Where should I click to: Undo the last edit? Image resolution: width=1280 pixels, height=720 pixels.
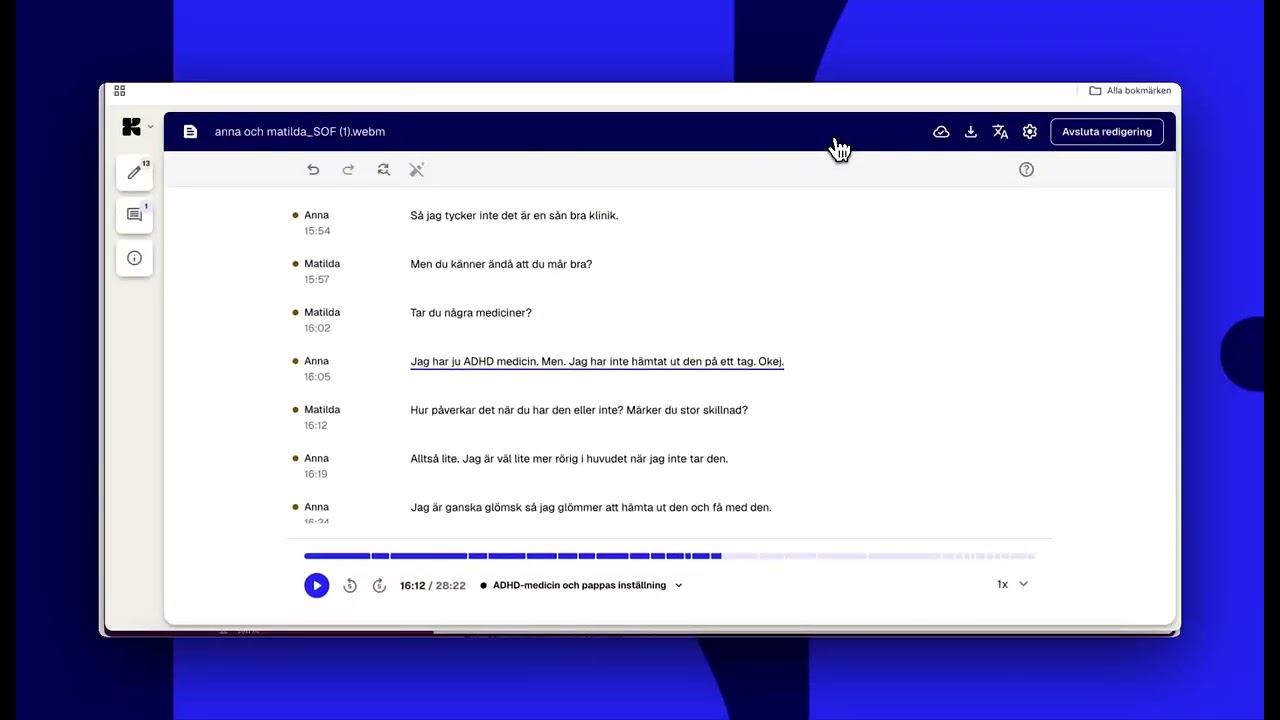[x=313, y=170]
